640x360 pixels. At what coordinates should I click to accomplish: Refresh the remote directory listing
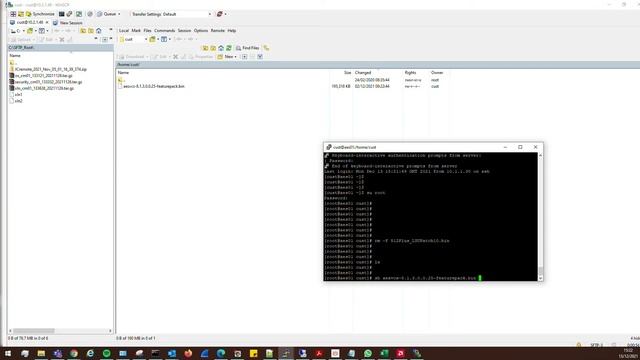229,48
